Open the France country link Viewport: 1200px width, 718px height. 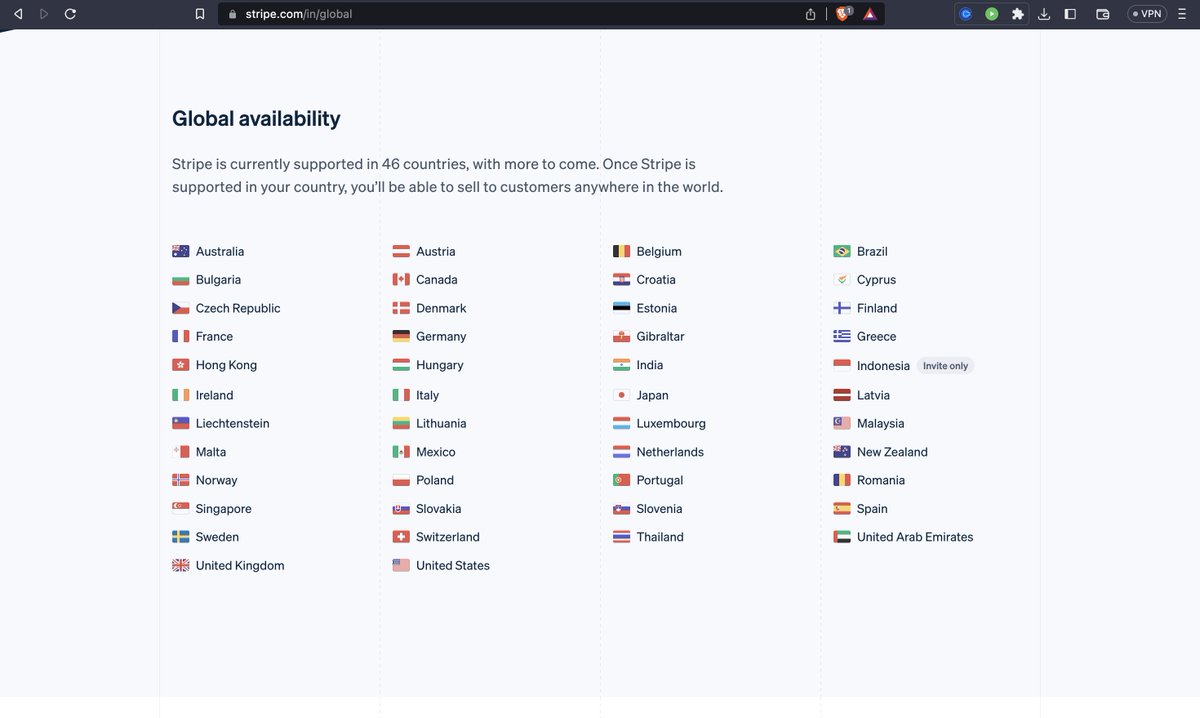214,336
